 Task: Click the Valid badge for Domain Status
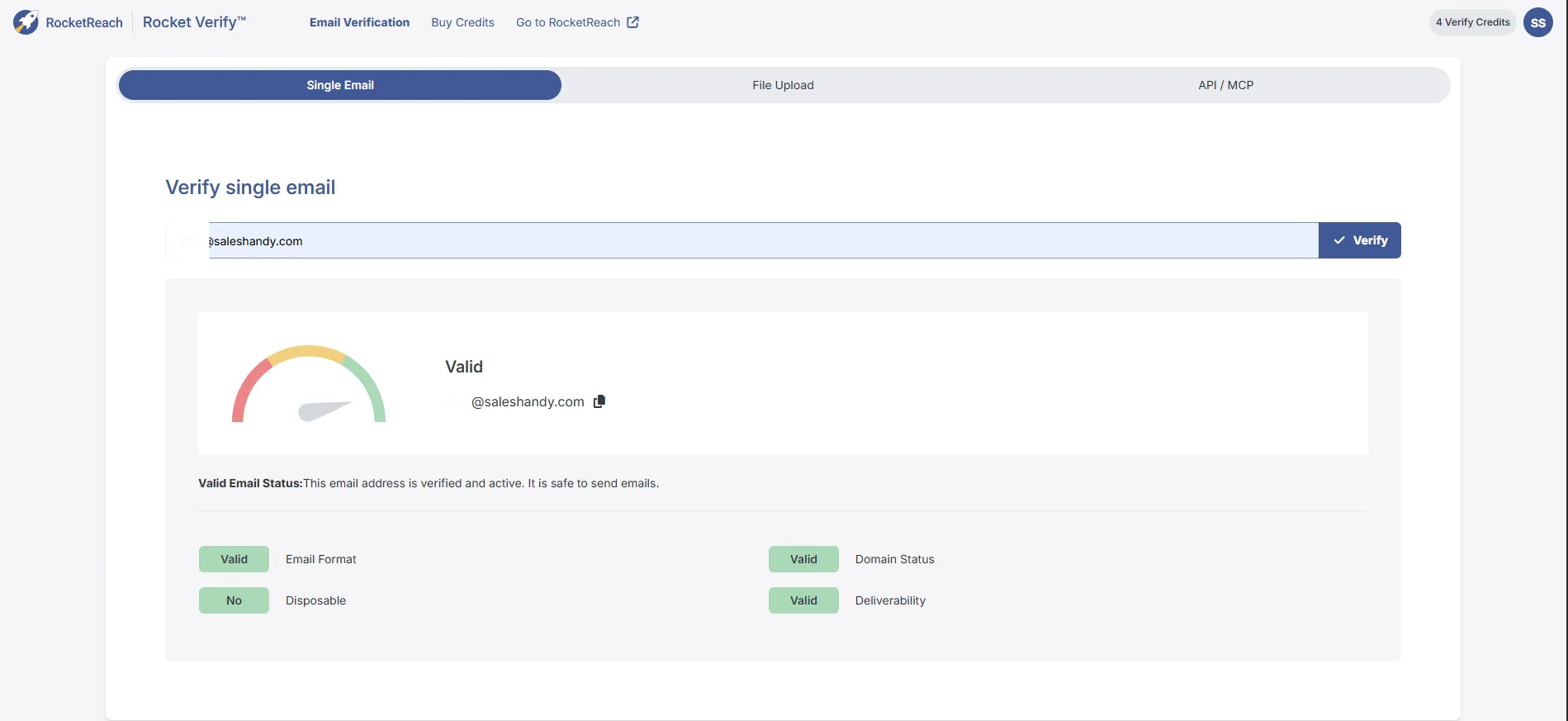coord(803,559)
